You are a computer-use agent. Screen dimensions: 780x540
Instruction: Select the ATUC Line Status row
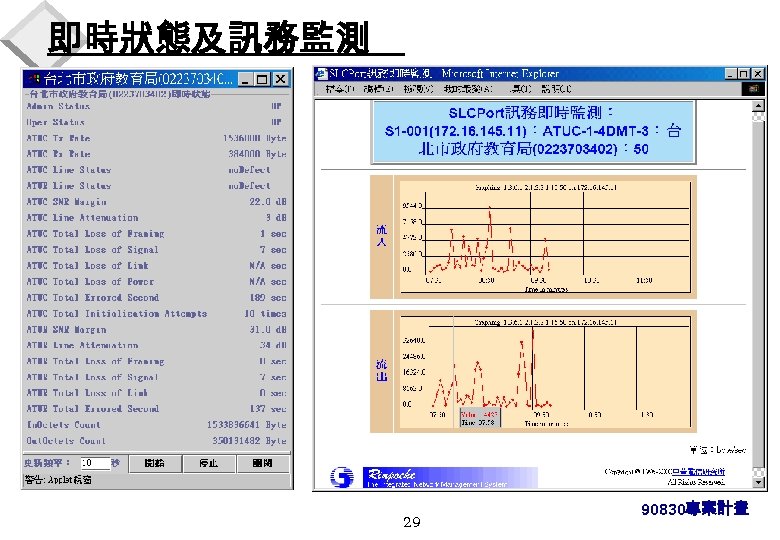pos(156,170)
